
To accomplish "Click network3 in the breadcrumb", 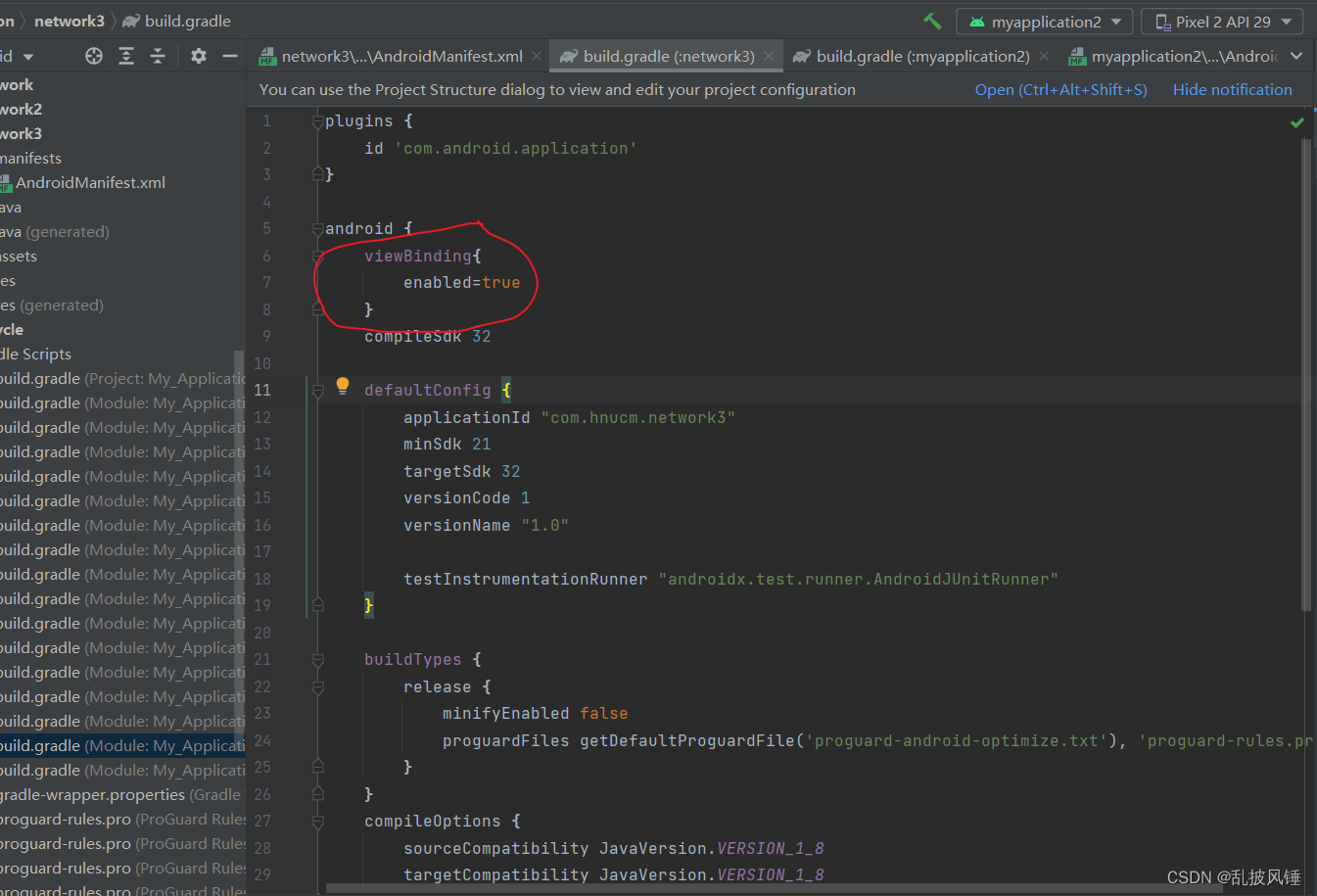I will click(x=69, y=21).
